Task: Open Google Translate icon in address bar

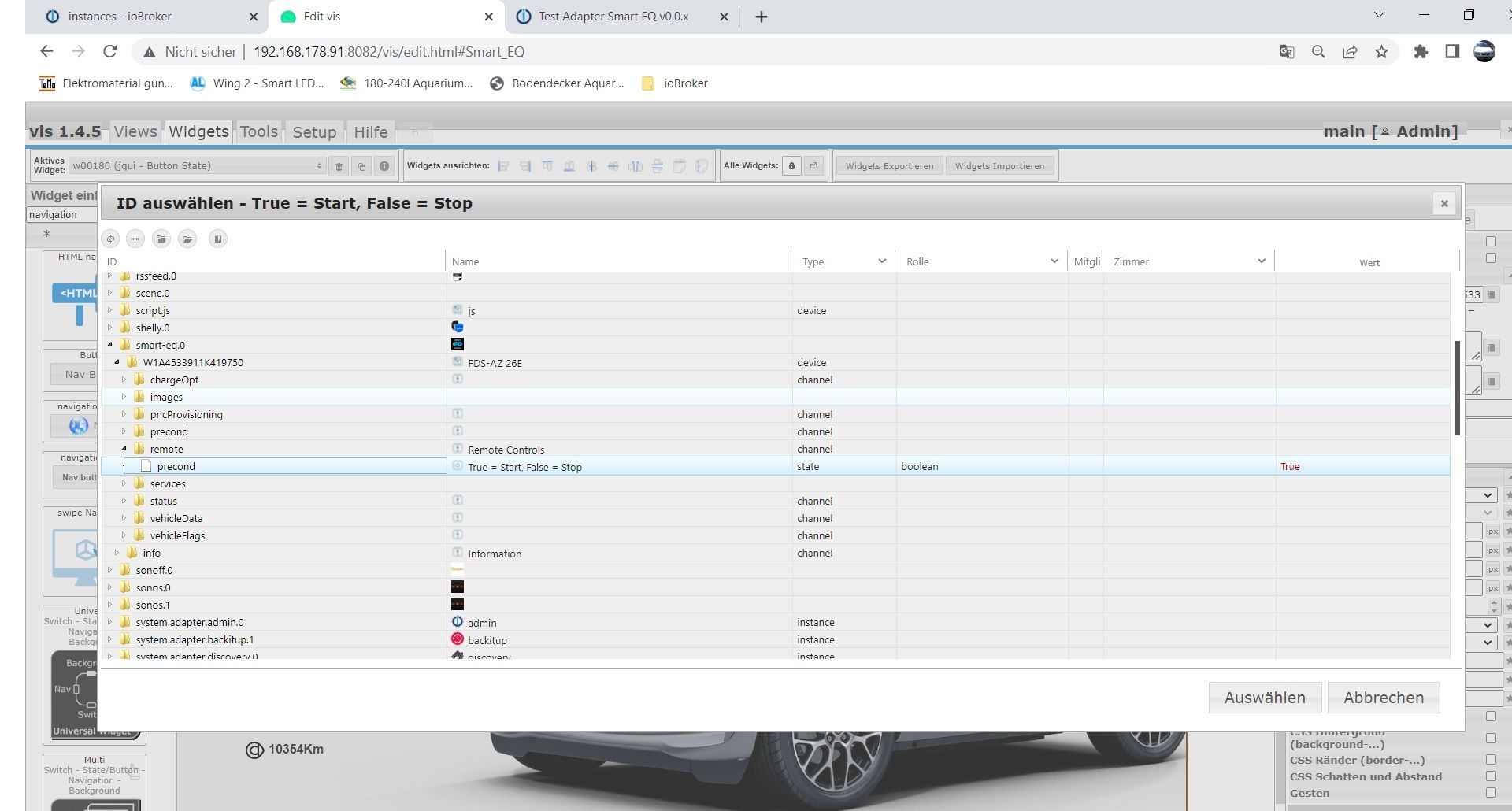Action: (x=1287, y=52)
